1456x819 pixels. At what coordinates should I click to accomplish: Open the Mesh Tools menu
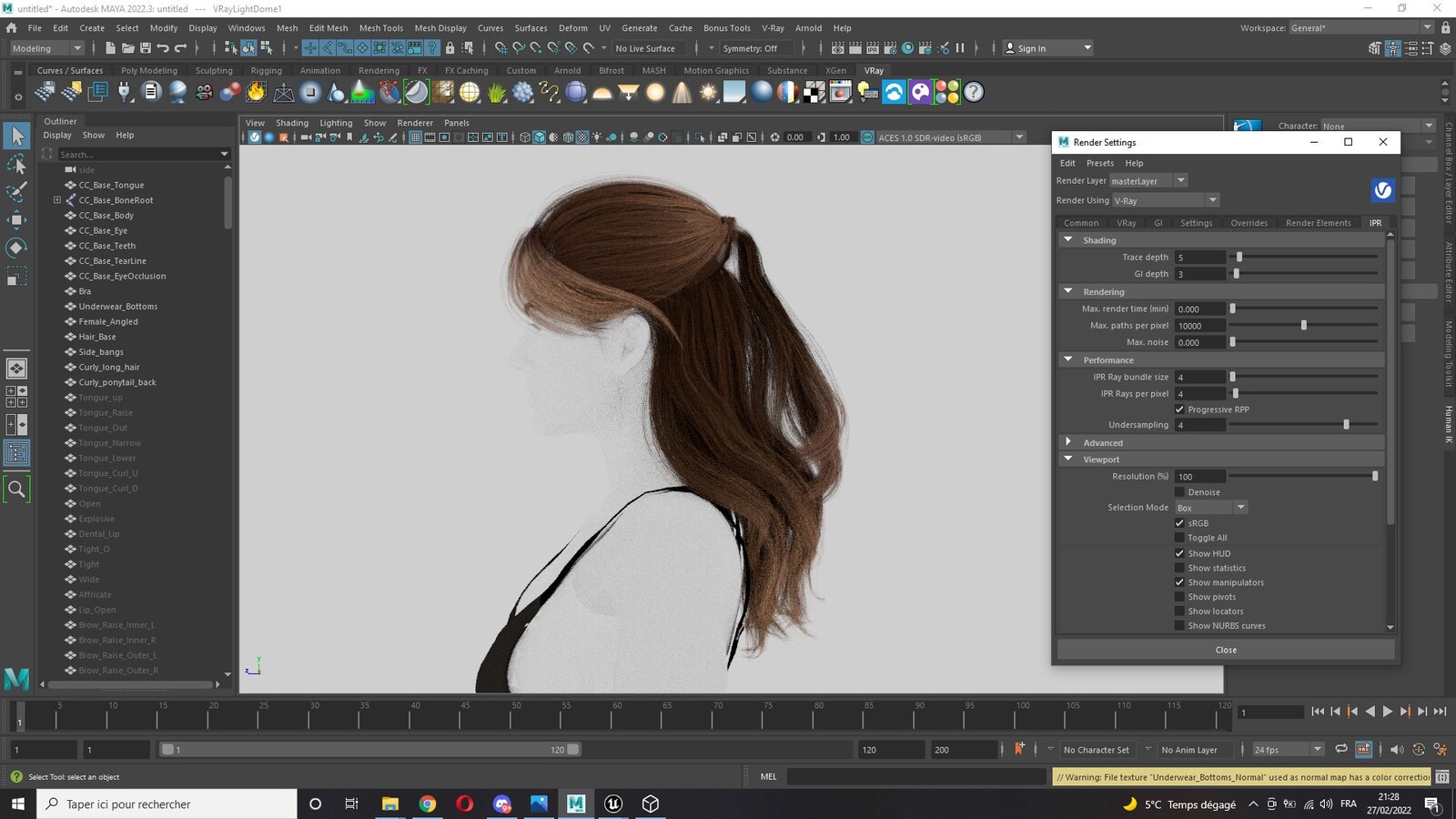[380, 28]
